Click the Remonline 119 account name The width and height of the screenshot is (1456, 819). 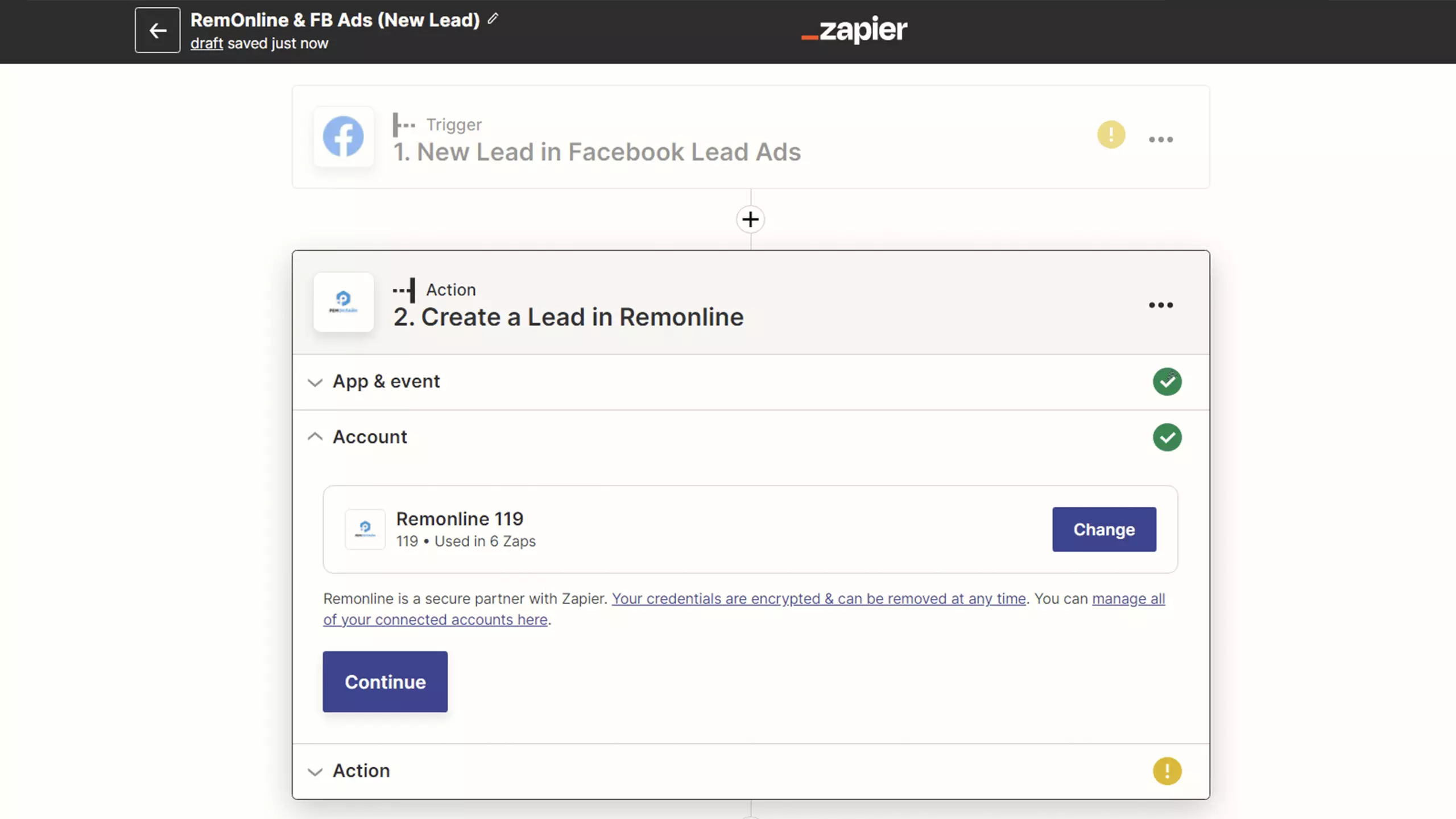tap(460, 519)
